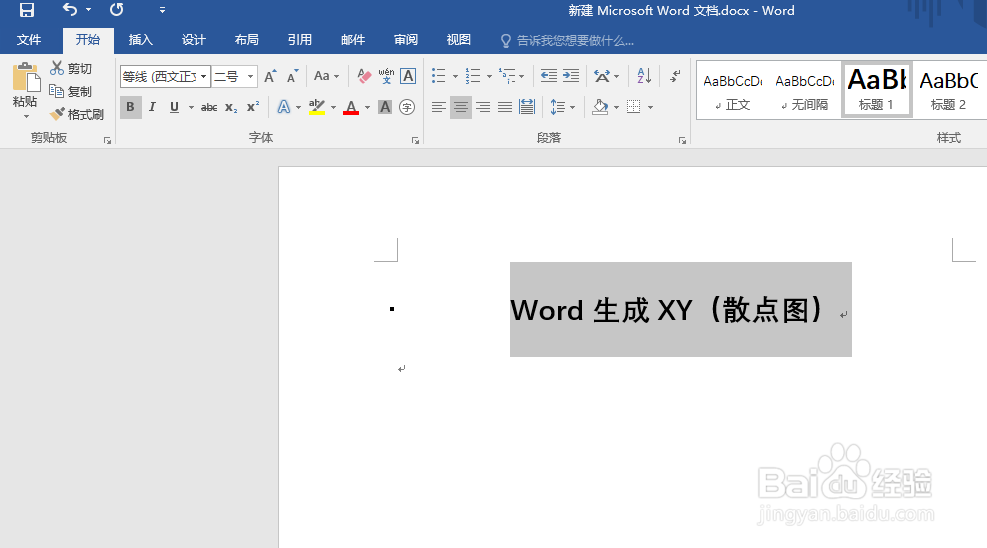The height and width of the screenshot is (548, 987).
Task: Undo the last action
Action: pos(70,10)
